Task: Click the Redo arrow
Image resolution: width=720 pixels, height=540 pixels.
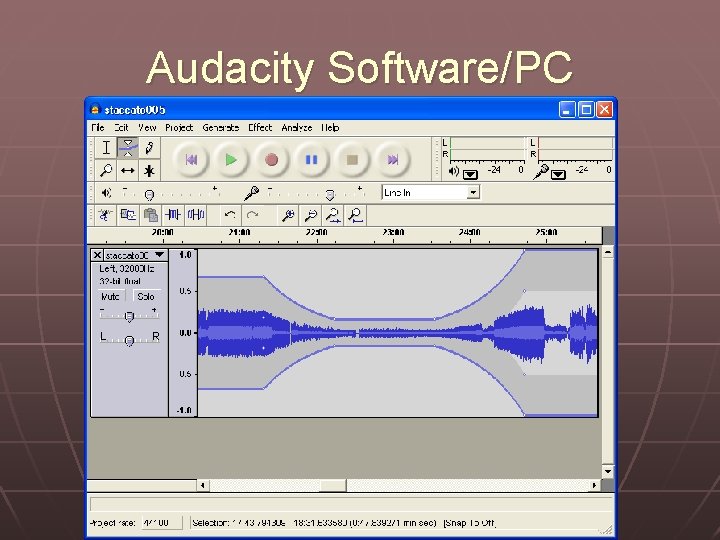Action: 253,215
